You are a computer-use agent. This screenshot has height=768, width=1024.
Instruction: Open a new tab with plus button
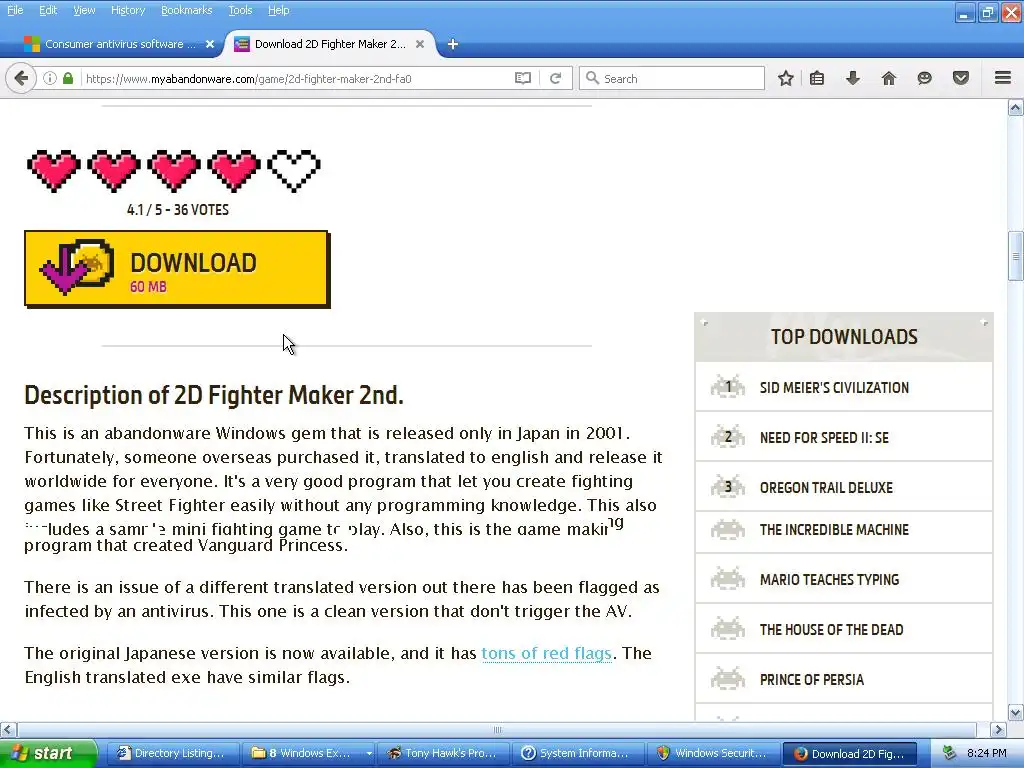click(453, 44)
